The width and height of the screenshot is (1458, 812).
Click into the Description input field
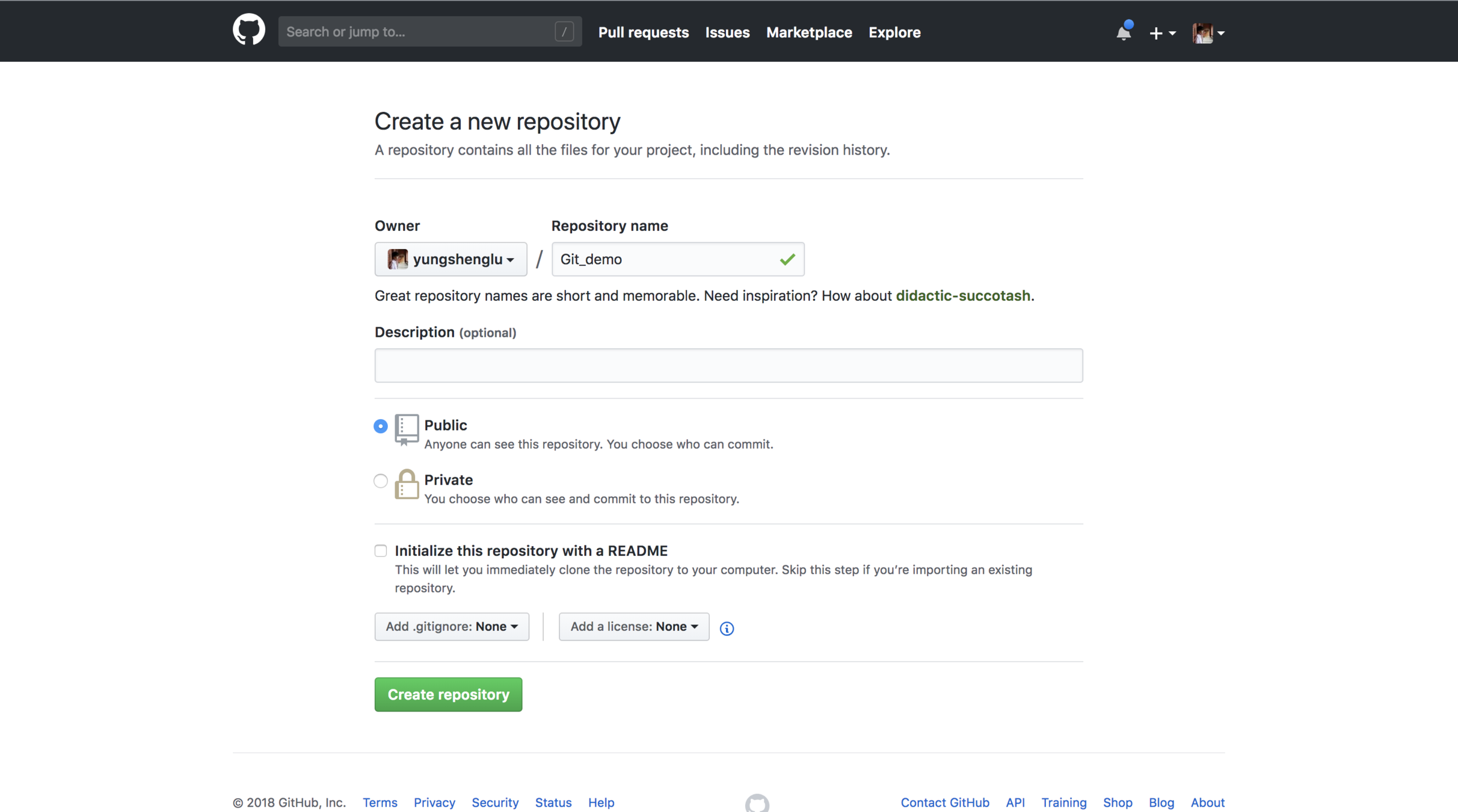click(x=728, y=365)
